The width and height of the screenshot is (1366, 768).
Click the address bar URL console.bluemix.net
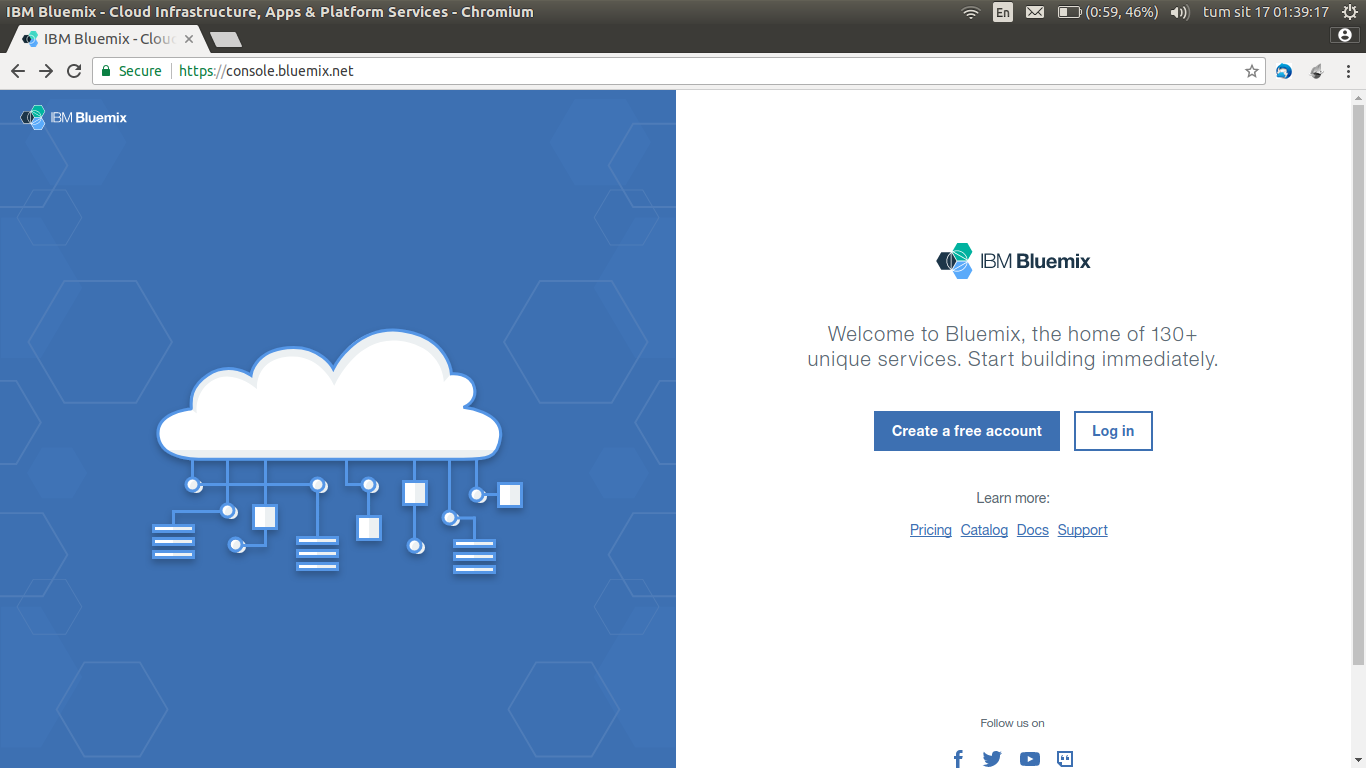[x=266, y=71]
